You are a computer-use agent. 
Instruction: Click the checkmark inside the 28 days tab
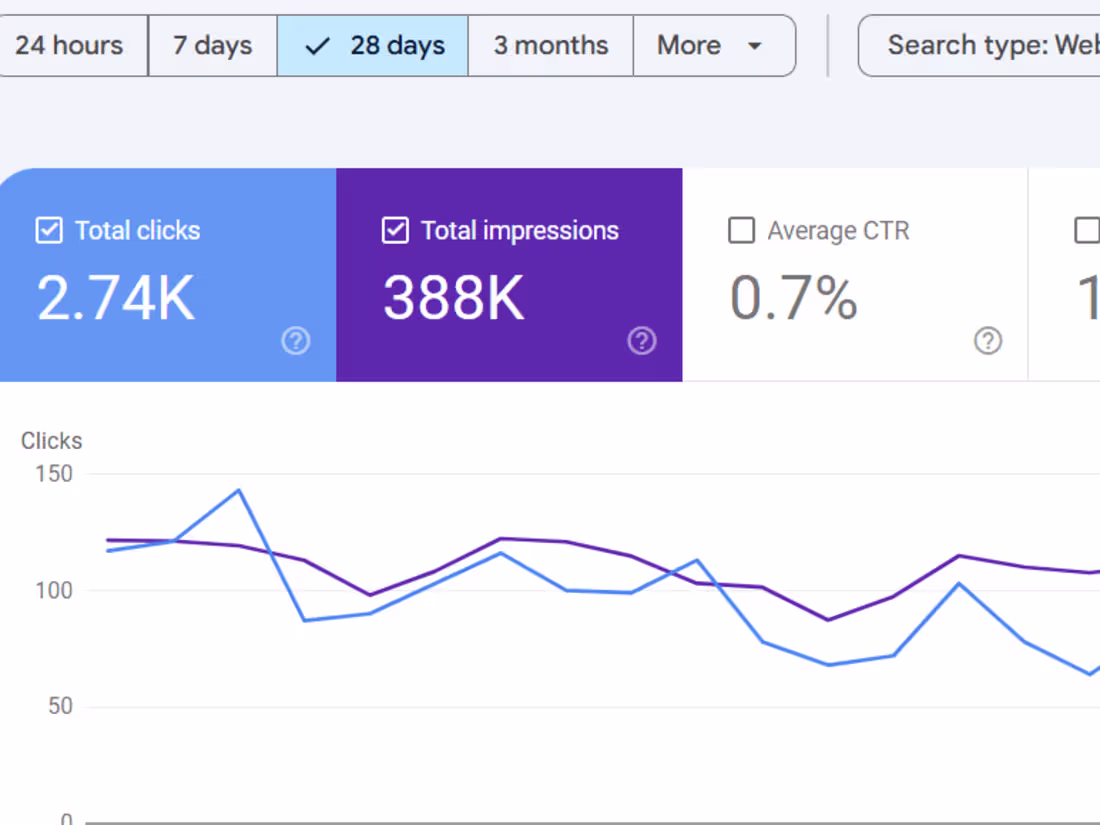[x=317, y=45]
